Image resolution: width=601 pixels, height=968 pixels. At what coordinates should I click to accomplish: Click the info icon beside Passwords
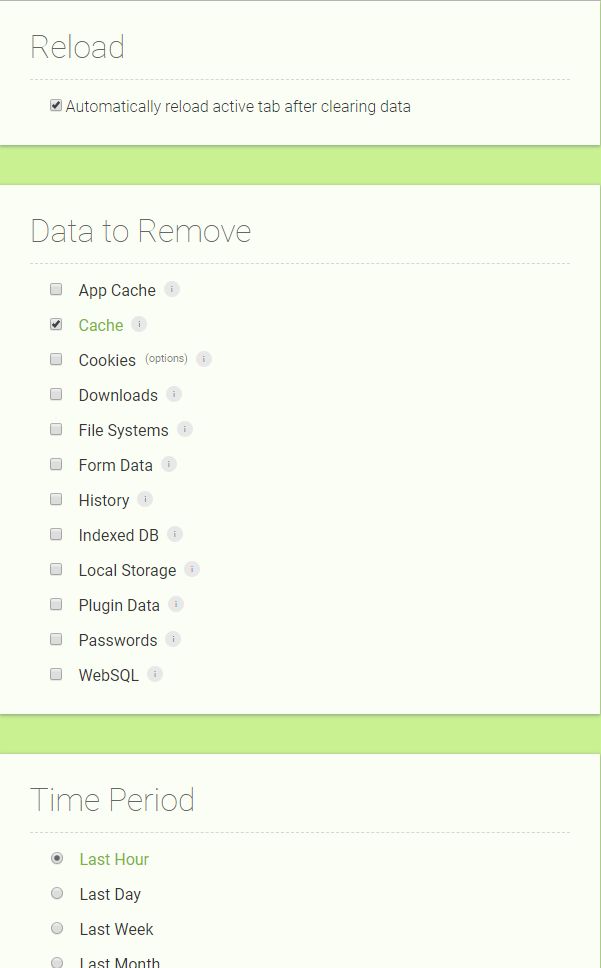(x=173, y=639)
